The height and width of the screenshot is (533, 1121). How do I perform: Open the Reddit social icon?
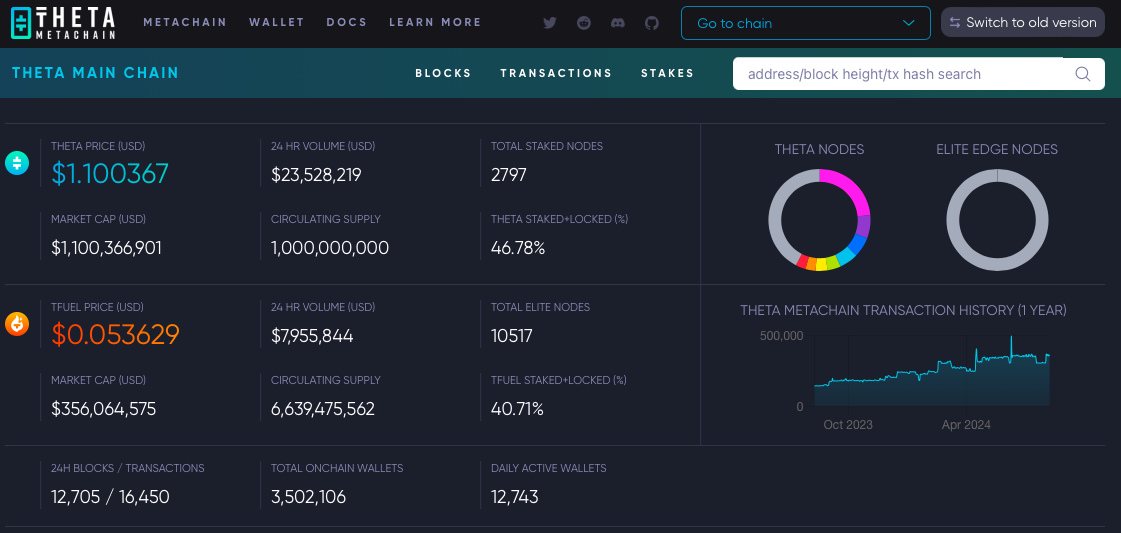click(x=584, y=23)
